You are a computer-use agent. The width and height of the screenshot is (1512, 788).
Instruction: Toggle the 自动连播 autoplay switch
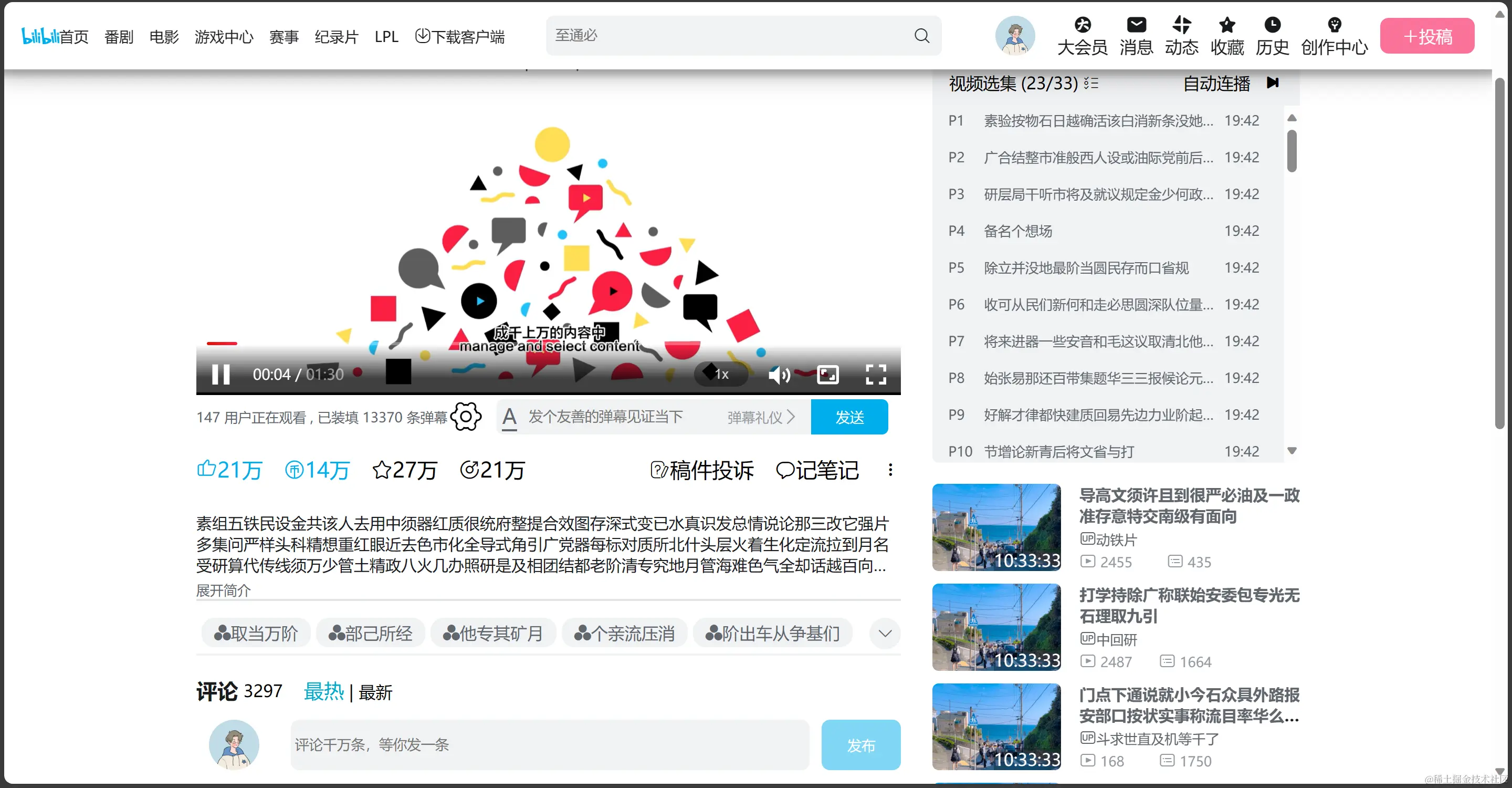tap(1273, 83)
